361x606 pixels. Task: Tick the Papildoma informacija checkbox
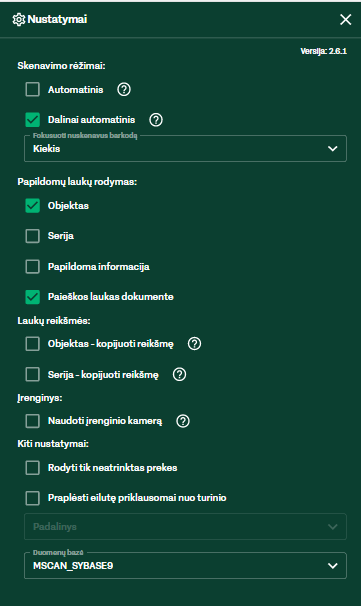point(32,267)
